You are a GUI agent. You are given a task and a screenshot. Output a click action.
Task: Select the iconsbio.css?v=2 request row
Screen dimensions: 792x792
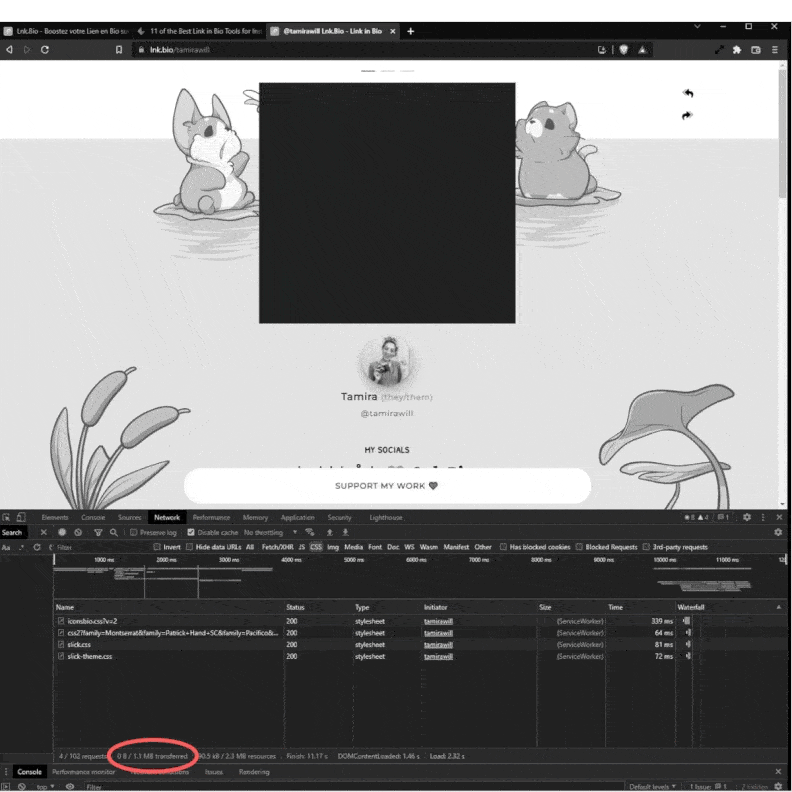click(420, 621)
